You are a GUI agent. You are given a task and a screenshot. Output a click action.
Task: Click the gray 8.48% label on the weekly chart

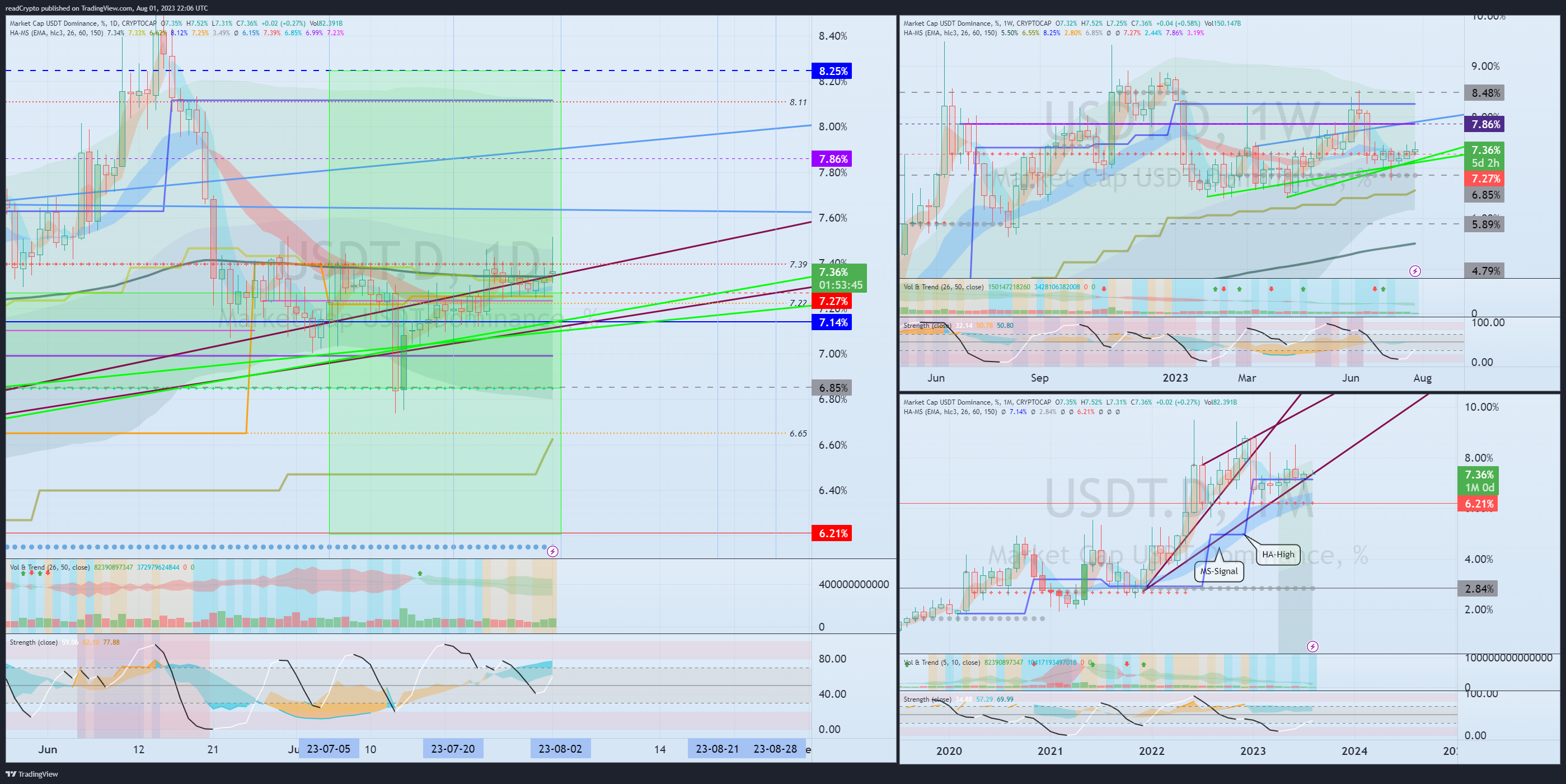(x=1484, y=93)
